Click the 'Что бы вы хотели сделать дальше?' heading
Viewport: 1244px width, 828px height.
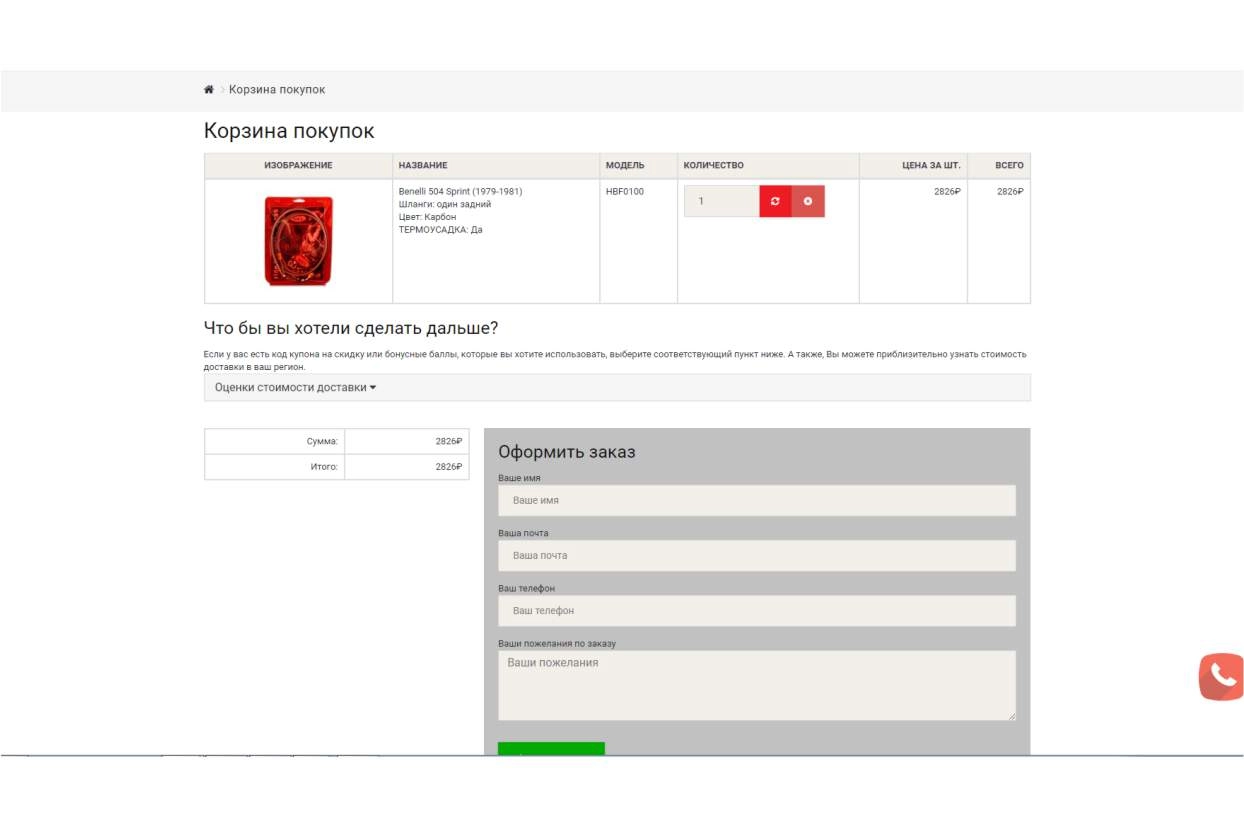[351, 328]
